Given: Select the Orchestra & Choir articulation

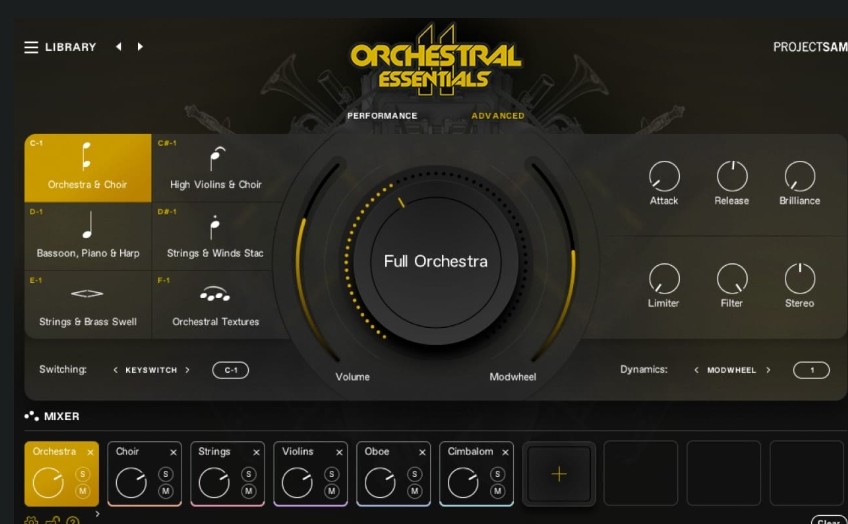Looking at the screenshot, I should click(x=88, y=168).
